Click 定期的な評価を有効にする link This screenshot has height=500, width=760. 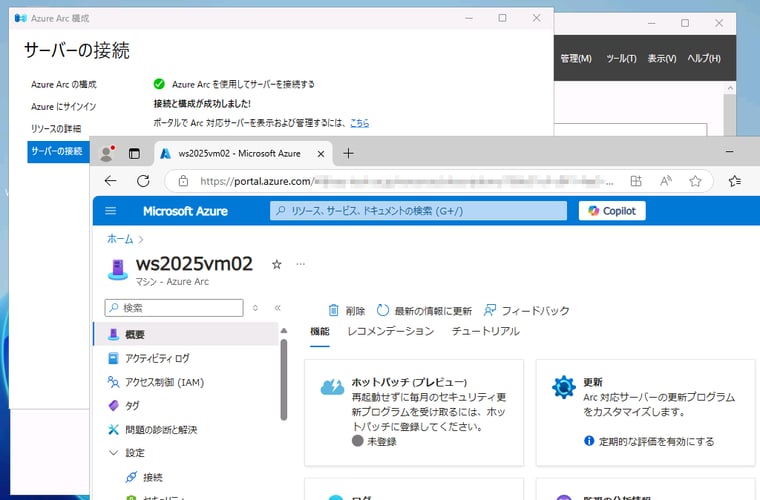click(x=656, y=441)
